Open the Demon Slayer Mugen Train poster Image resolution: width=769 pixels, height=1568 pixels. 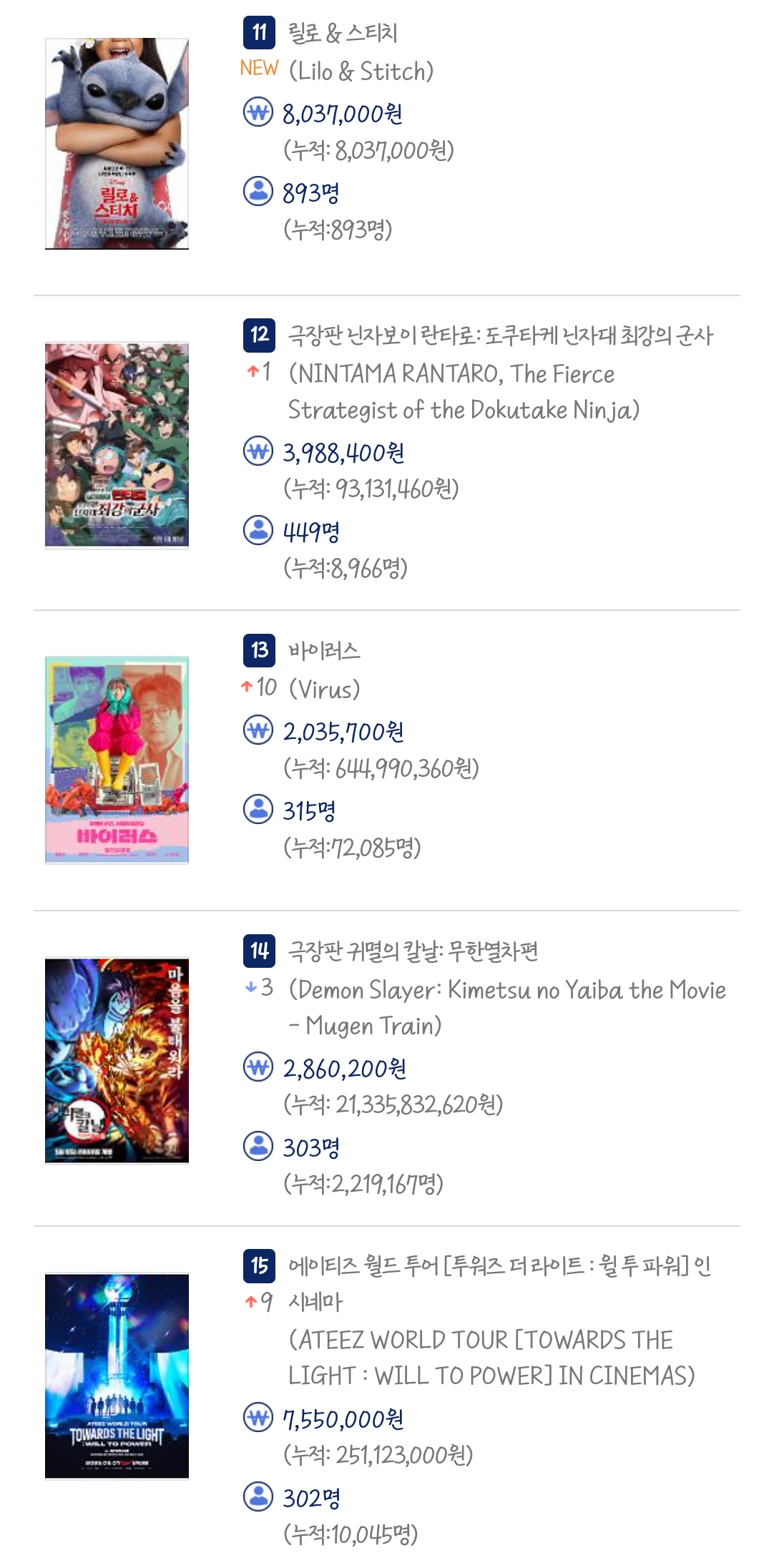coord(117,1061)
